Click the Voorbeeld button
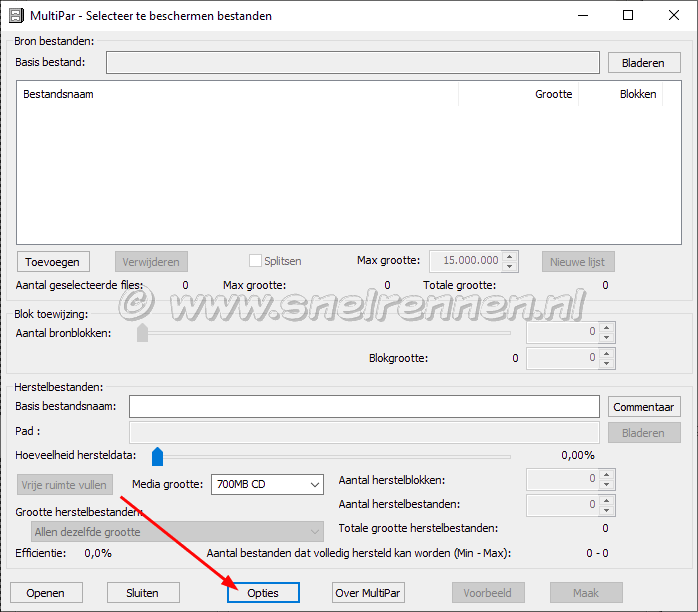The width and height of the screenshot is (698, 612). pos(488,593)
